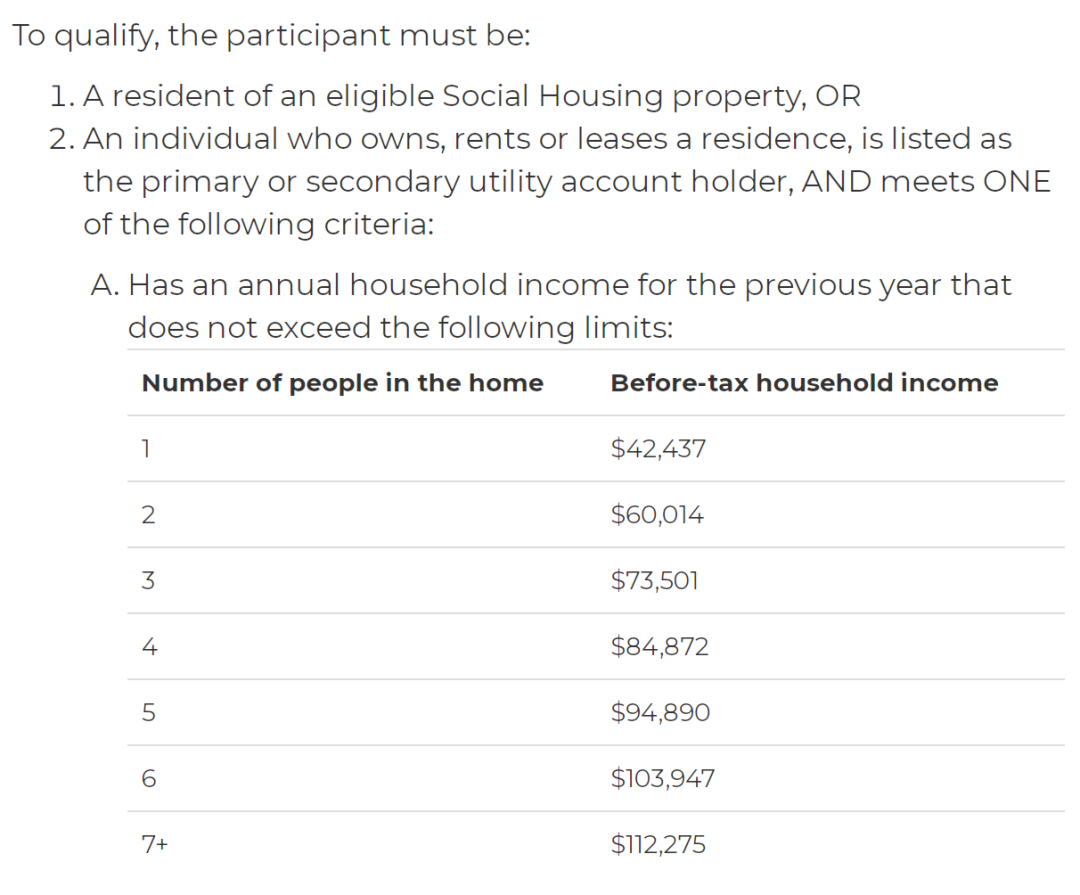This screenshot has width=1080, height=895.
Task: Select the $60,014 income cell
Action: click(657, 515)
